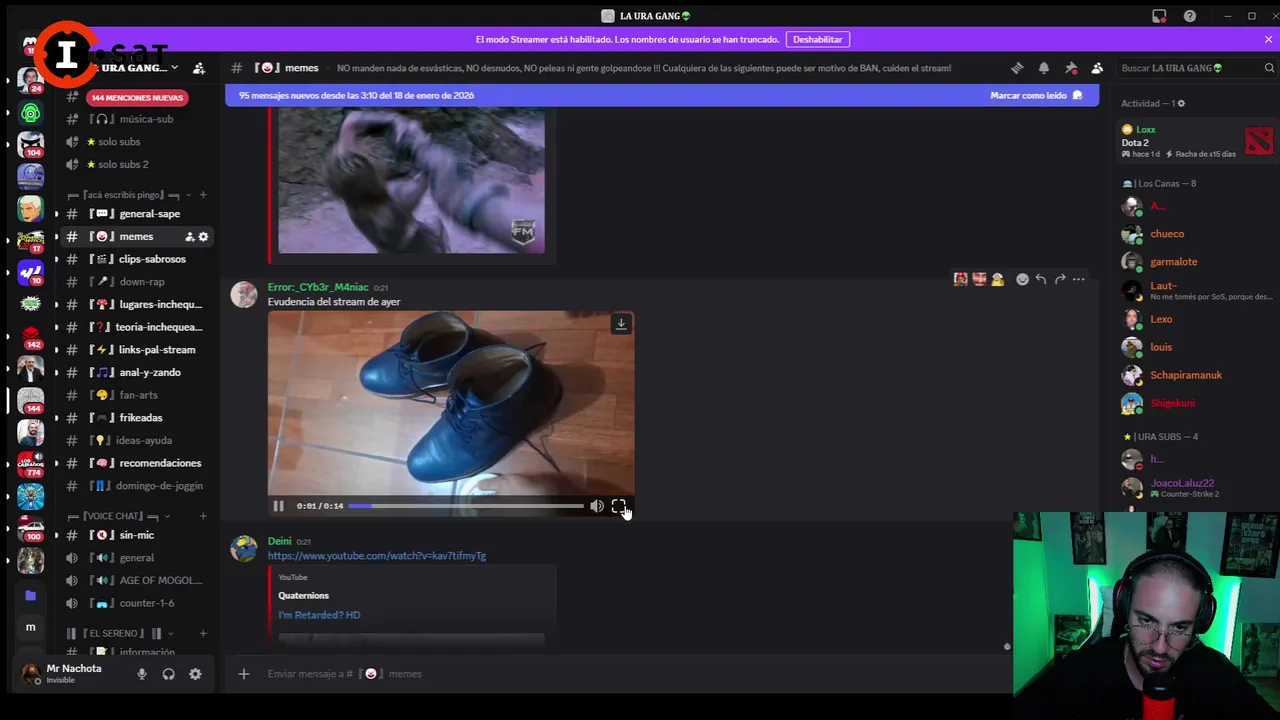Collapse the EL SERENO category

(x=118, y=633)
